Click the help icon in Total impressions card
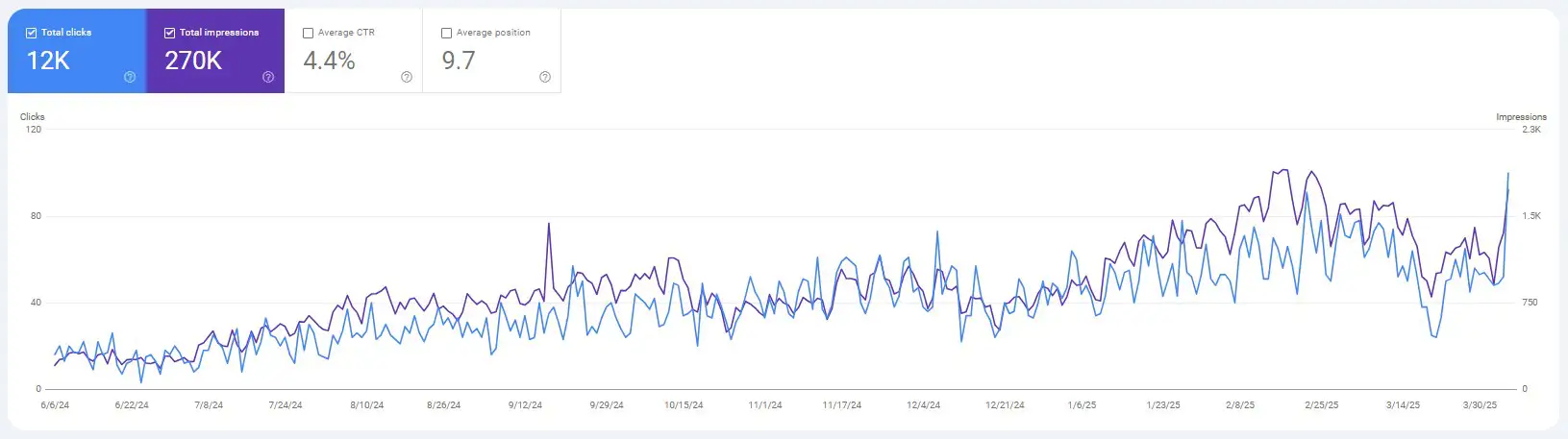Image resolution: width=1568 pixels, height=439 pixels. pos(268,77)
